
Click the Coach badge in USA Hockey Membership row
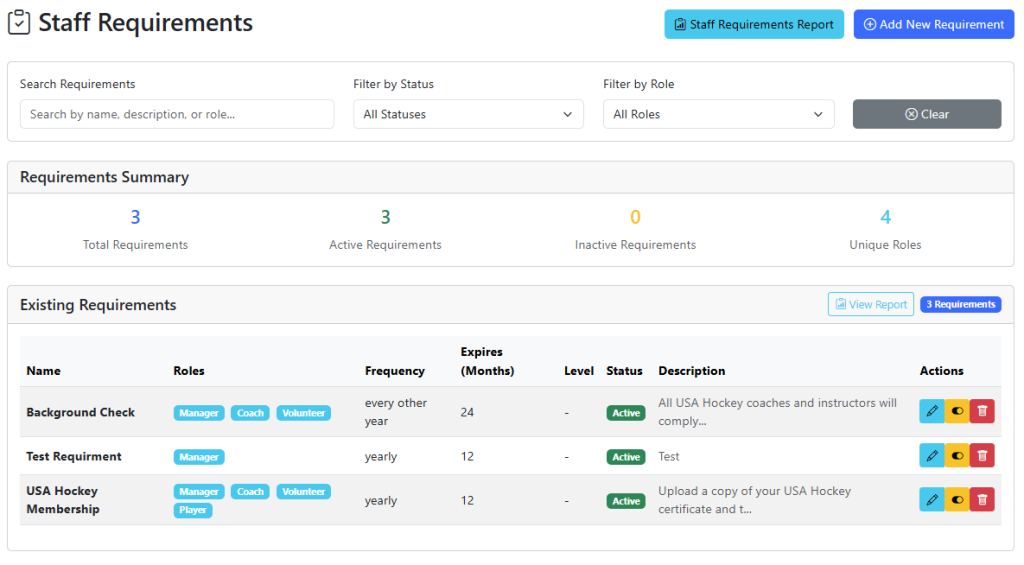click(x=250, y=491)
